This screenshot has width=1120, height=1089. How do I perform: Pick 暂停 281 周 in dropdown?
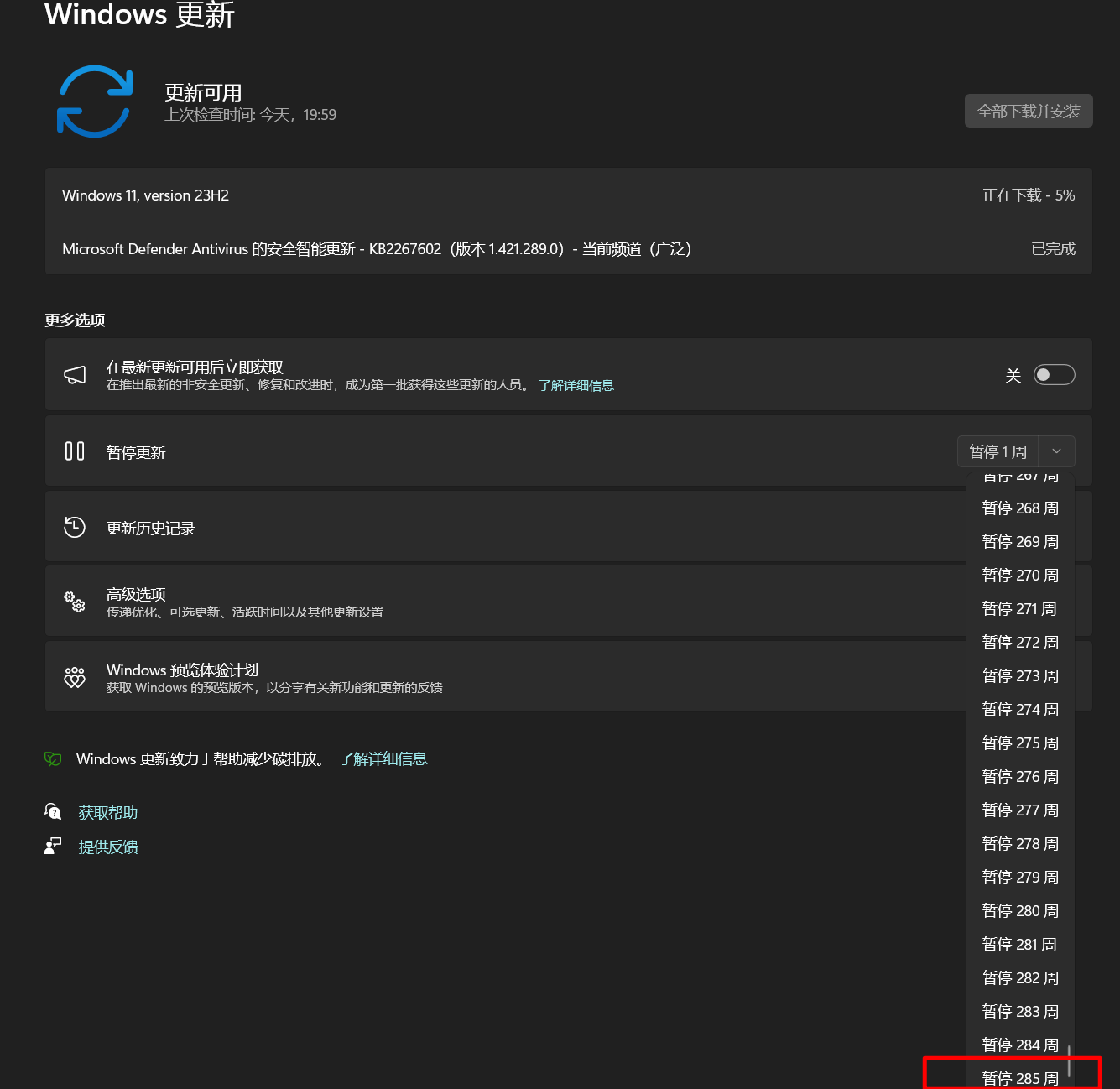(x=1020, y=945)
